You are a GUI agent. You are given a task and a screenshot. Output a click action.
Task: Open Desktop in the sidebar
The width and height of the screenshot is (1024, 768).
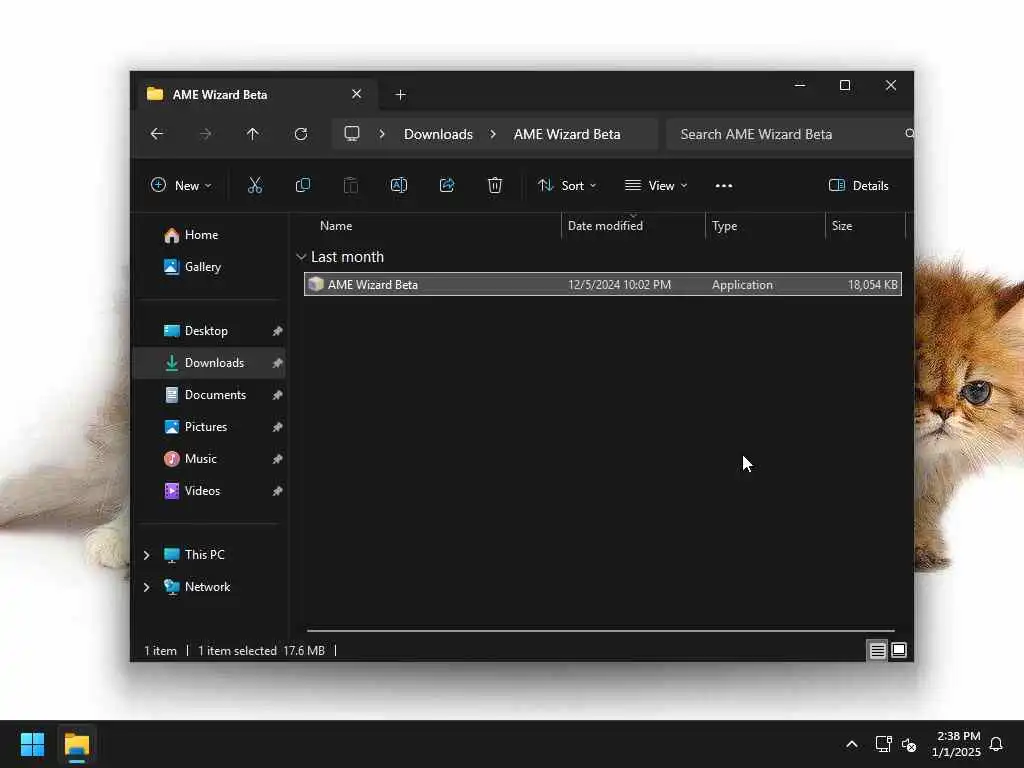click(206, 330)
